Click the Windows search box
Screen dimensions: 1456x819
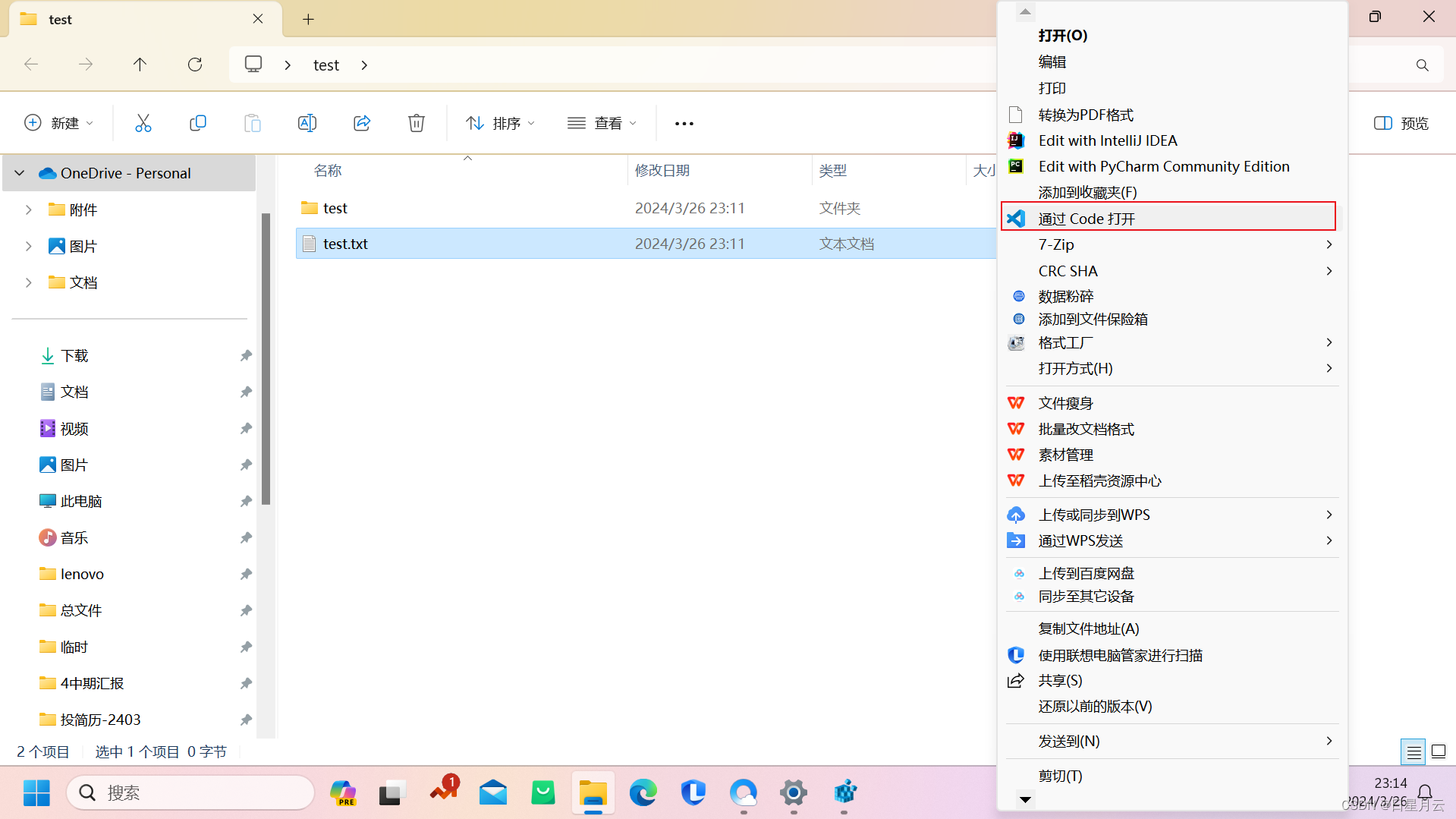[190, 792]
